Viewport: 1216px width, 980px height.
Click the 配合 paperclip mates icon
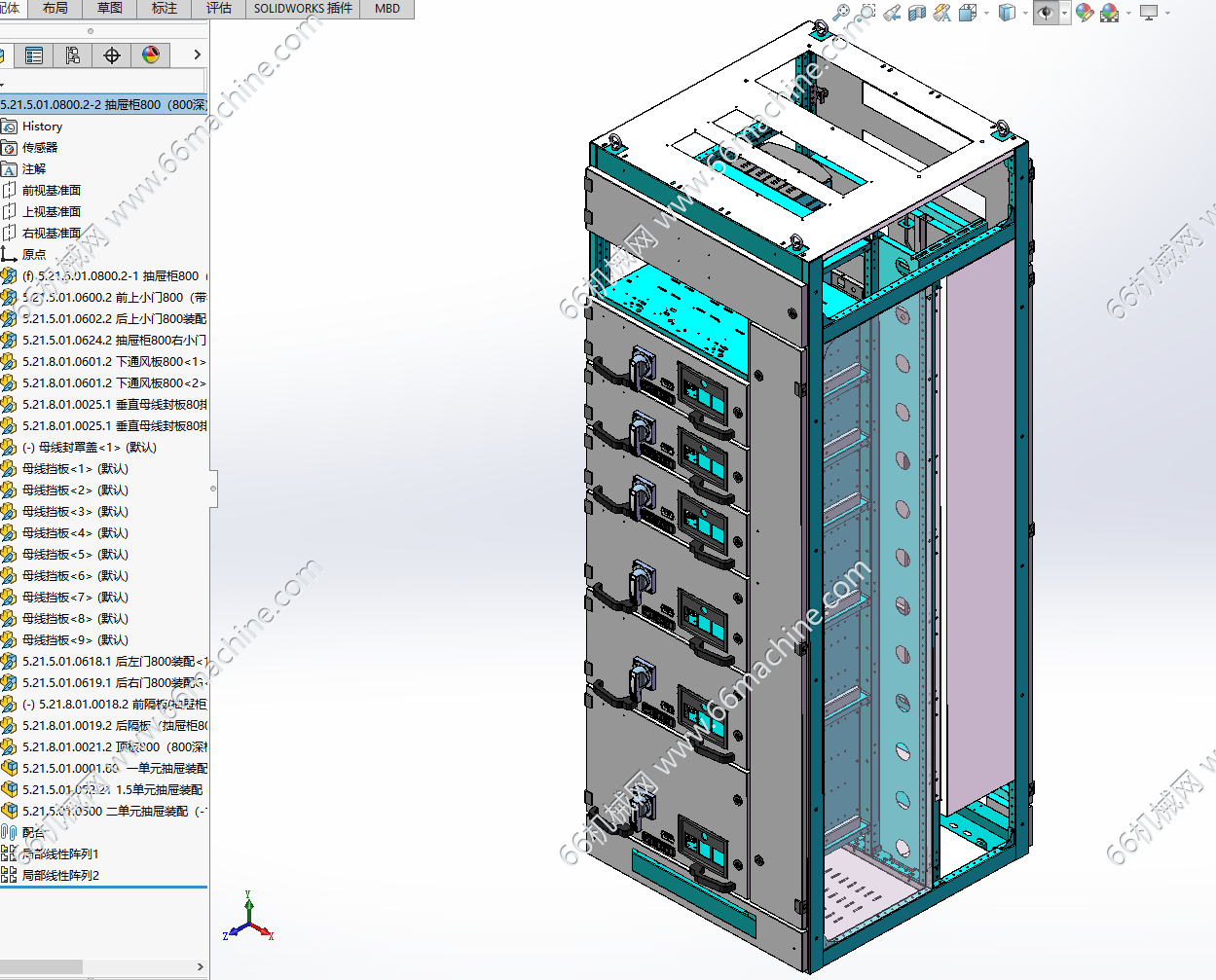pyautogui.click(x=9, y=832)
